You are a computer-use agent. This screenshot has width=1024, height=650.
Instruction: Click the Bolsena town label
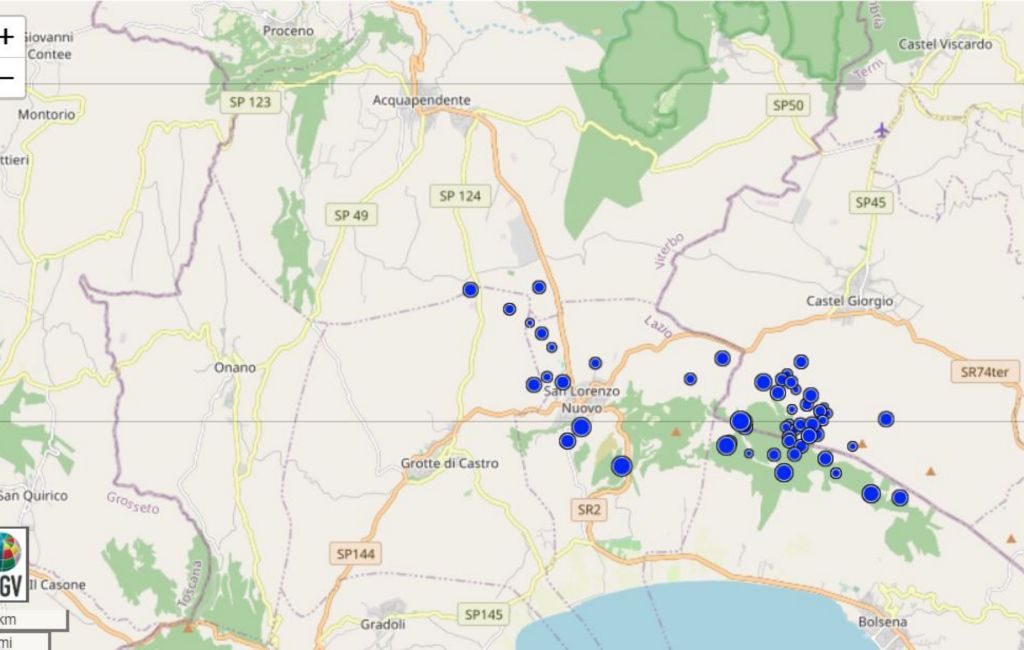(x=883, y=622)
